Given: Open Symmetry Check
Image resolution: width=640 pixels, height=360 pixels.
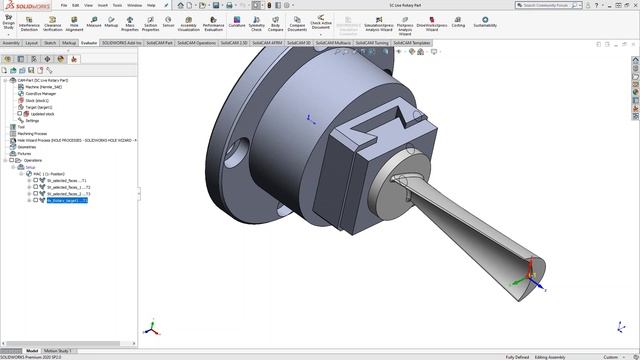Looking at the screenshot, I should (x=256, y=24).
